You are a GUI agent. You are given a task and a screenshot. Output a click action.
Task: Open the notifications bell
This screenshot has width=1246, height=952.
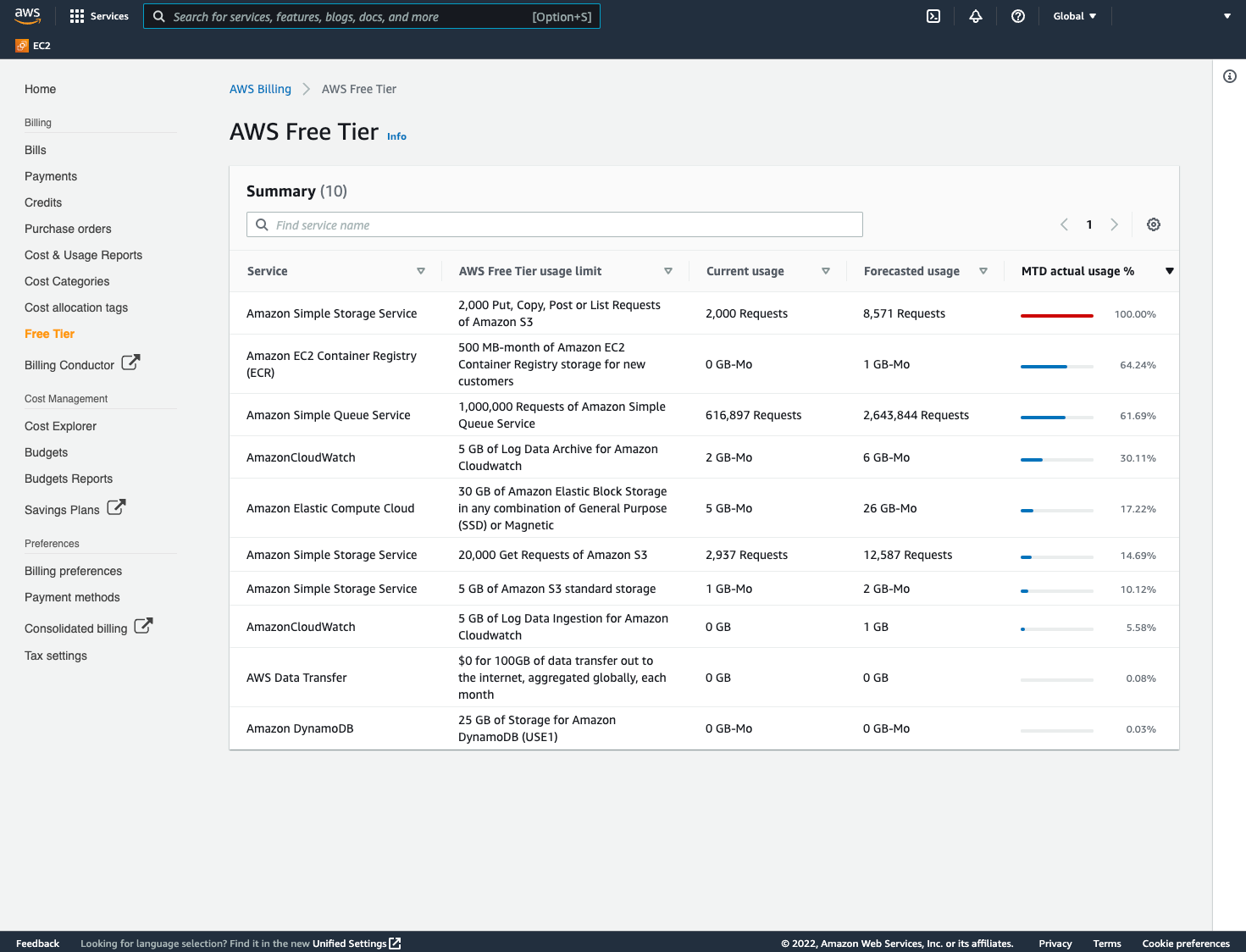click(976, 16)
